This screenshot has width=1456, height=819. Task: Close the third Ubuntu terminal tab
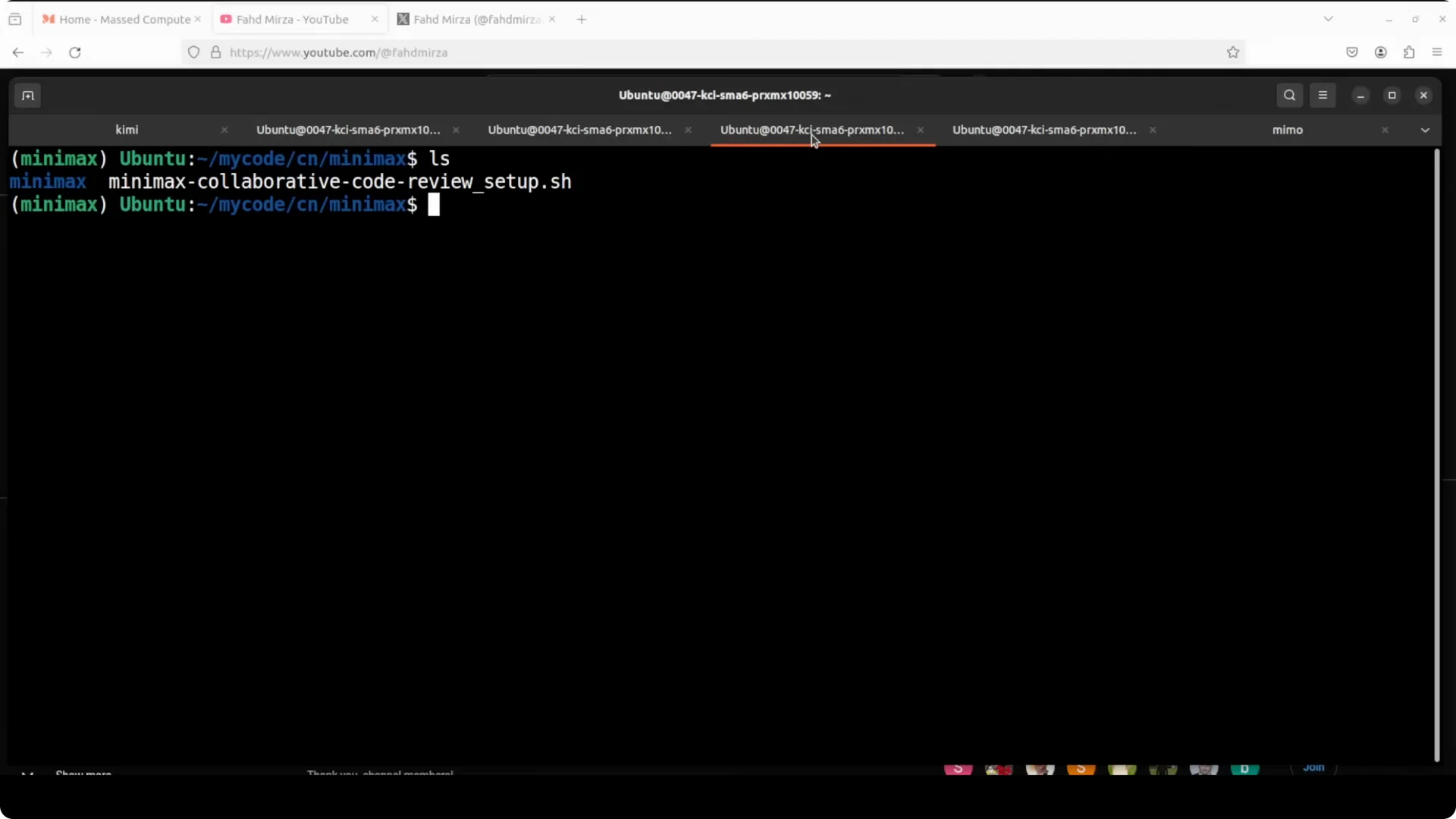point(688,130)
